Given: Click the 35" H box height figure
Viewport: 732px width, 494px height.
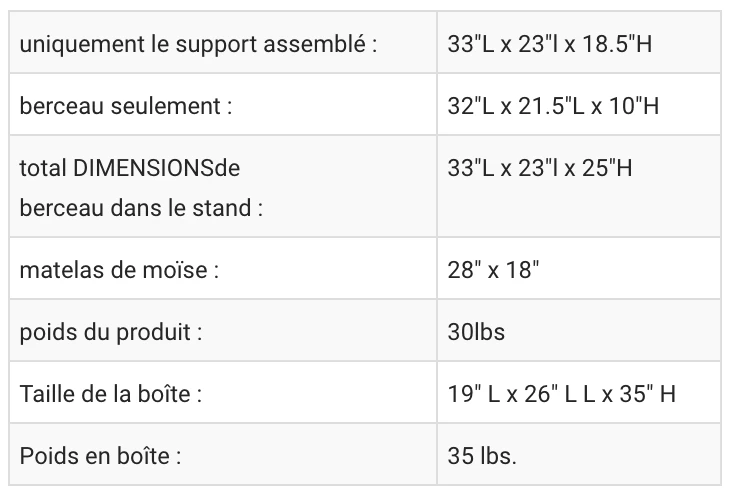Looking at the screenshot, I should (x=648, y=394).
